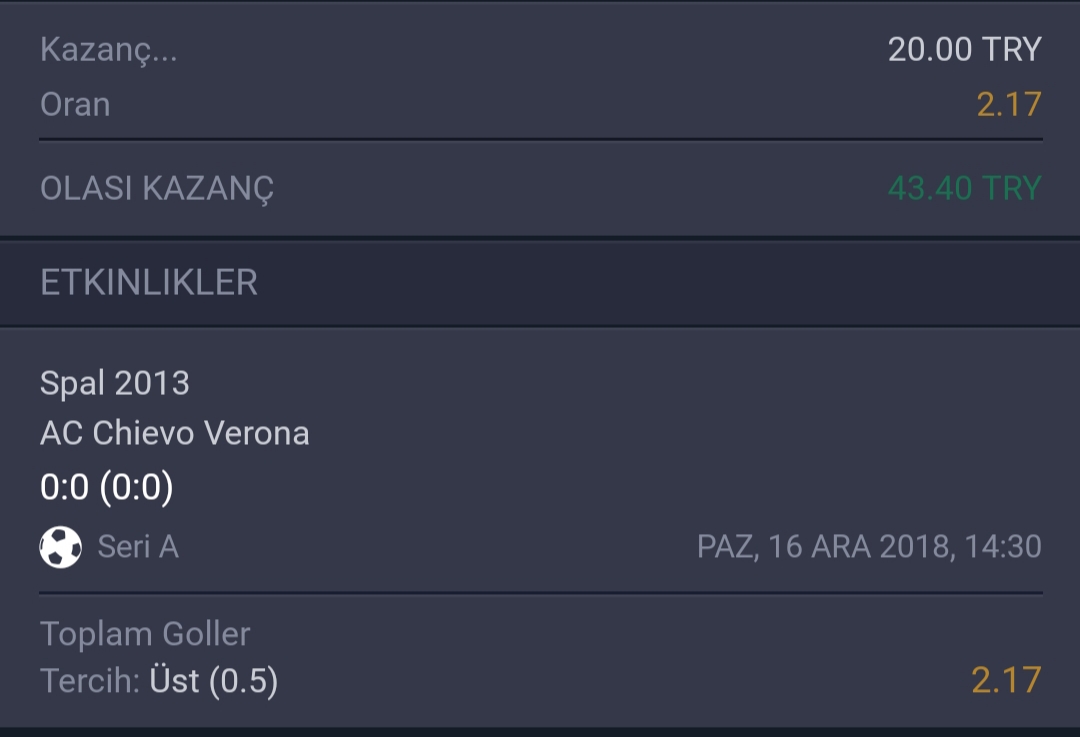Click the TRY currency next to 20.00

pos(1011,50)
